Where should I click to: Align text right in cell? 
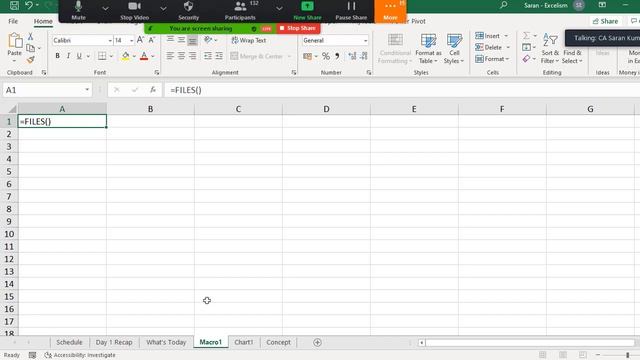[192, 56]
